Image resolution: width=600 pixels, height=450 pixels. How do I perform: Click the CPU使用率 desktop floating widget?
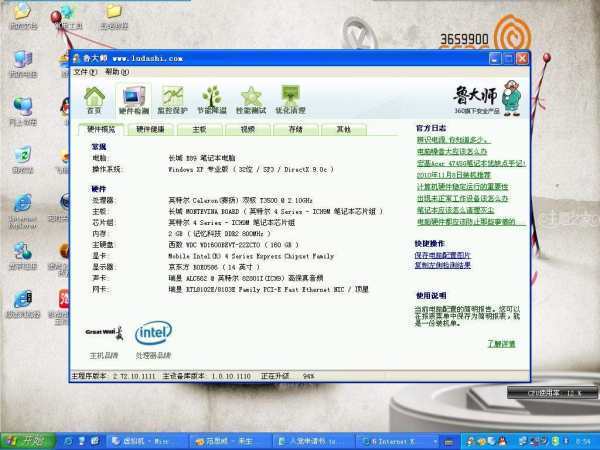pos(552,393)
